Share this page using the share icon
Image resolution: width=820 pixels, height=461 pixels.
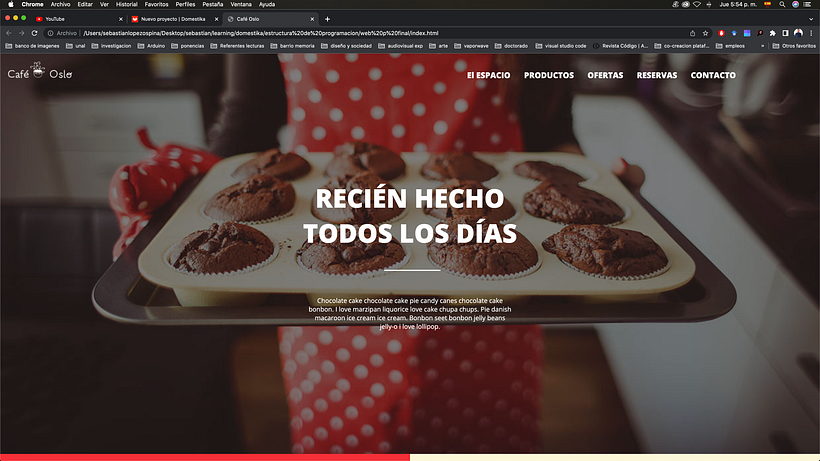click(692, 33)
